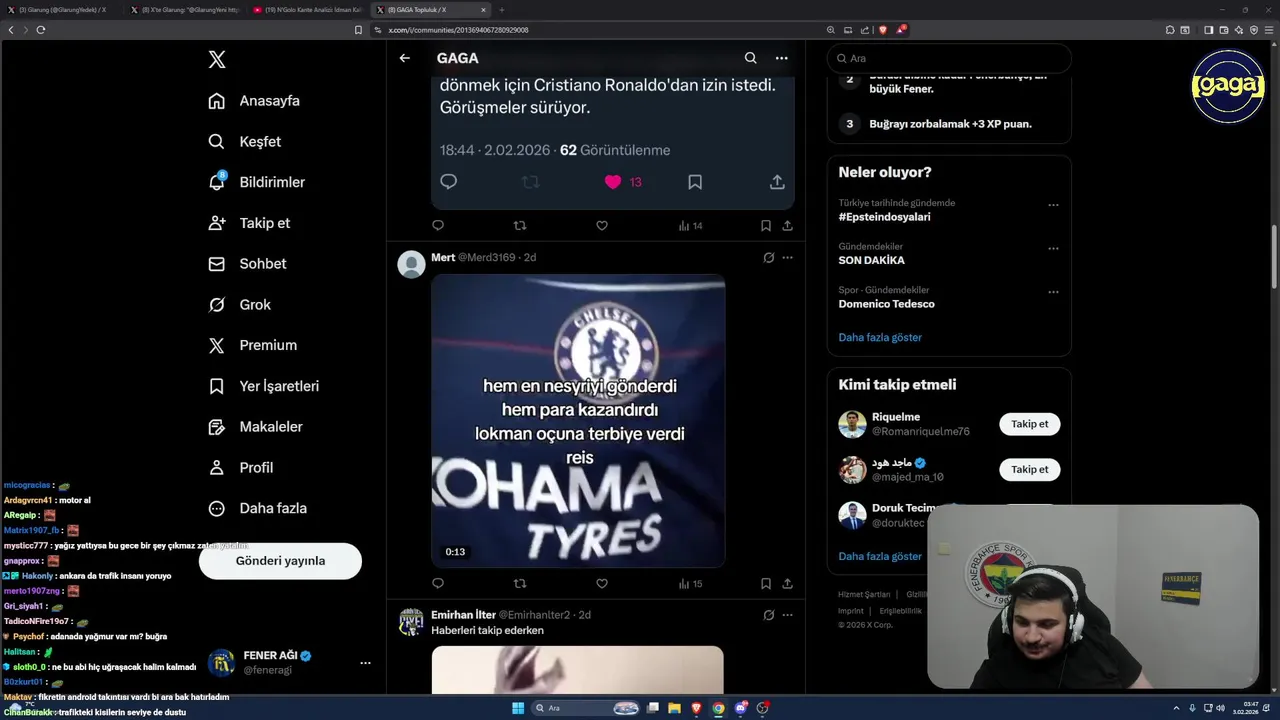The width and height of the screenshot is (1280, 720).
Task: Go back with the GAGA header arrow
Action: 405,58
